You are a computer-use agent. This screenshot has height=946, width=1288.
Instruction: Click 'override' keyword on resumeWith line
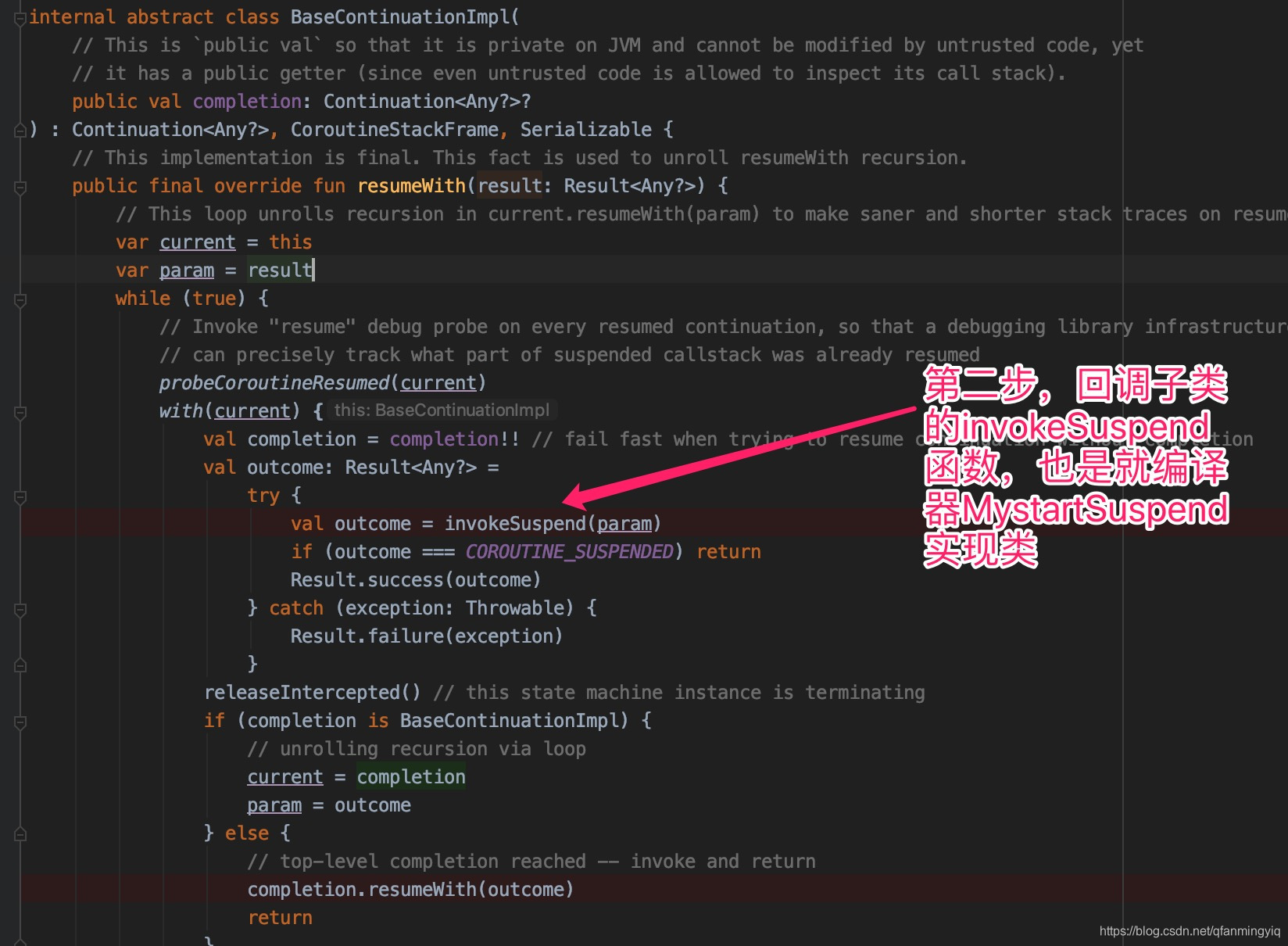tap(258, 186)
